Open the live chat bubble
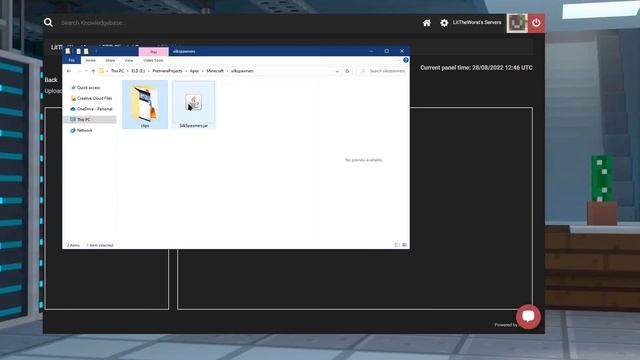Screen dimensions: 640x360 [x=529, y=316]
